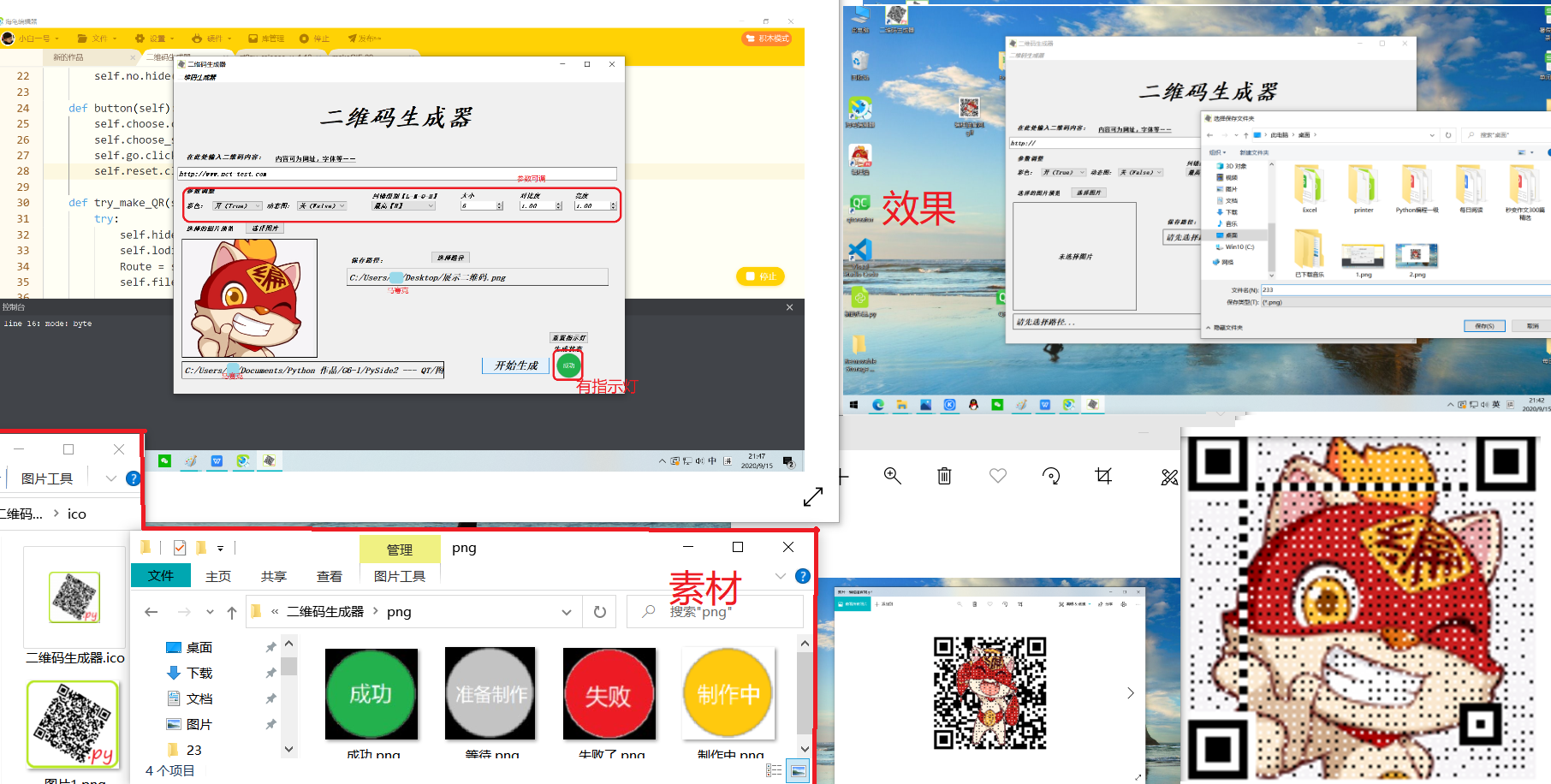Select the grey 准备制作 thumbnail
Viewport: 1551px width, 784px height.
pyautogui.click(x=490, y=693)
